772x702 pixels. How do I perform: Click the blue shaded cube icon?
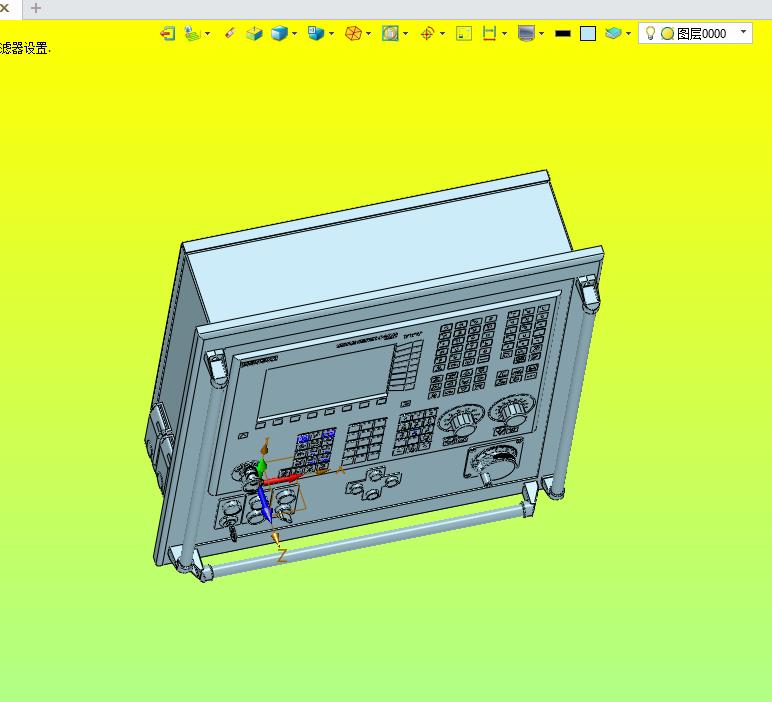pos(279,33)
